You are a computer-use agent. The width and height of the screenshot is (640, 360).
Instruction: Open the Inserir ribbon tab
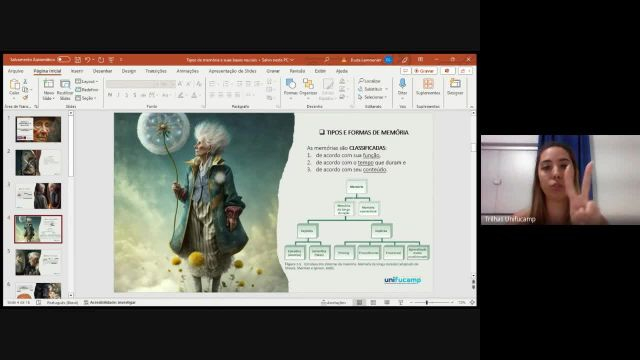pos(77,71)
